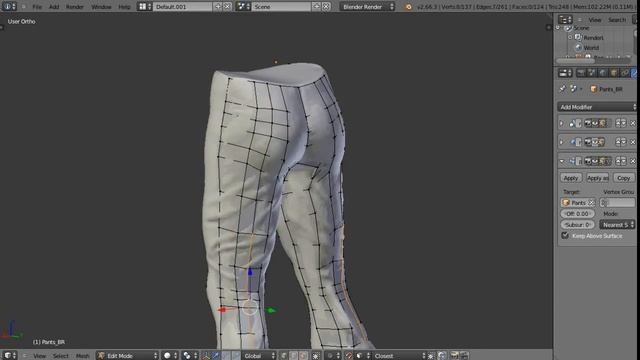
Task: Toggle render visibility of the second modifier
Action: pyautogui.click(x=588, y=142)
